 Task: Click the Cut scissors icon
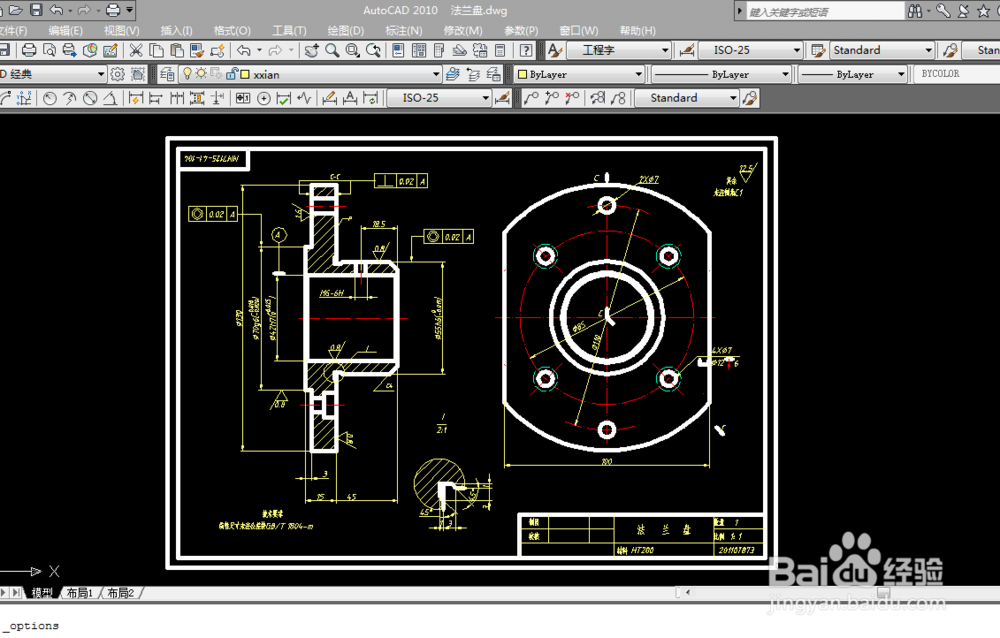(x=136, y=50)
